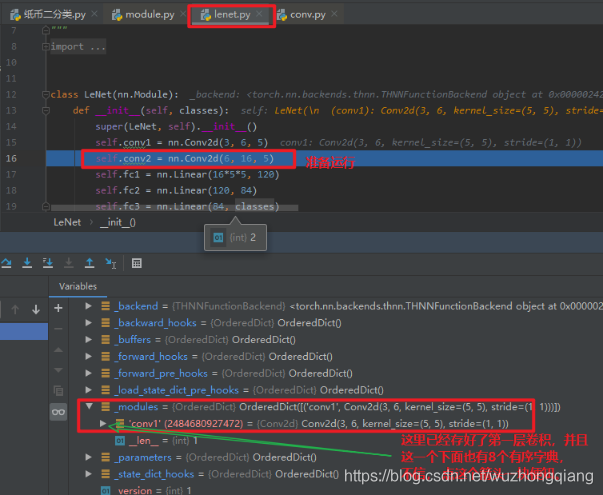Click the next frame down arrow
The height and width of the screenshot is (495, 603).
[36, 309]
